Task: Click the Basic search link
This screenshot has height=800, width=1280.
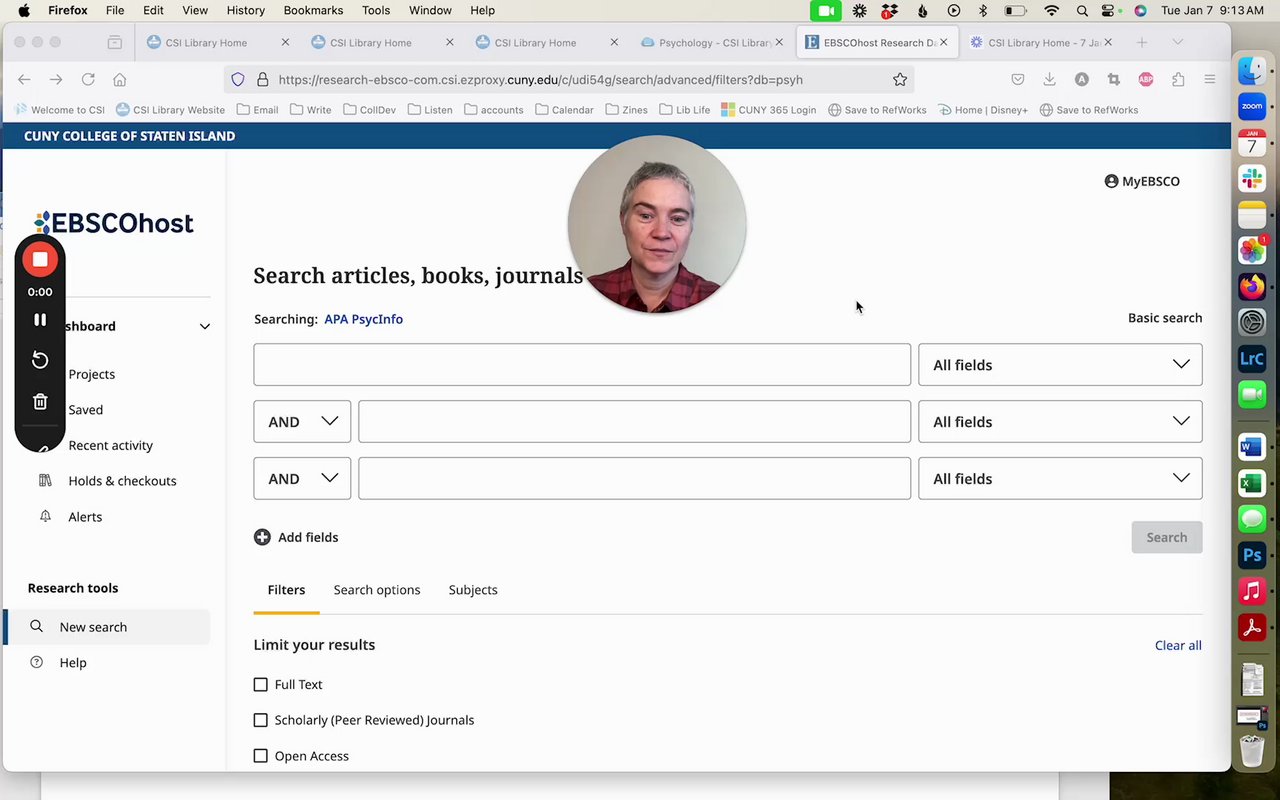Action: (1165, 318)
